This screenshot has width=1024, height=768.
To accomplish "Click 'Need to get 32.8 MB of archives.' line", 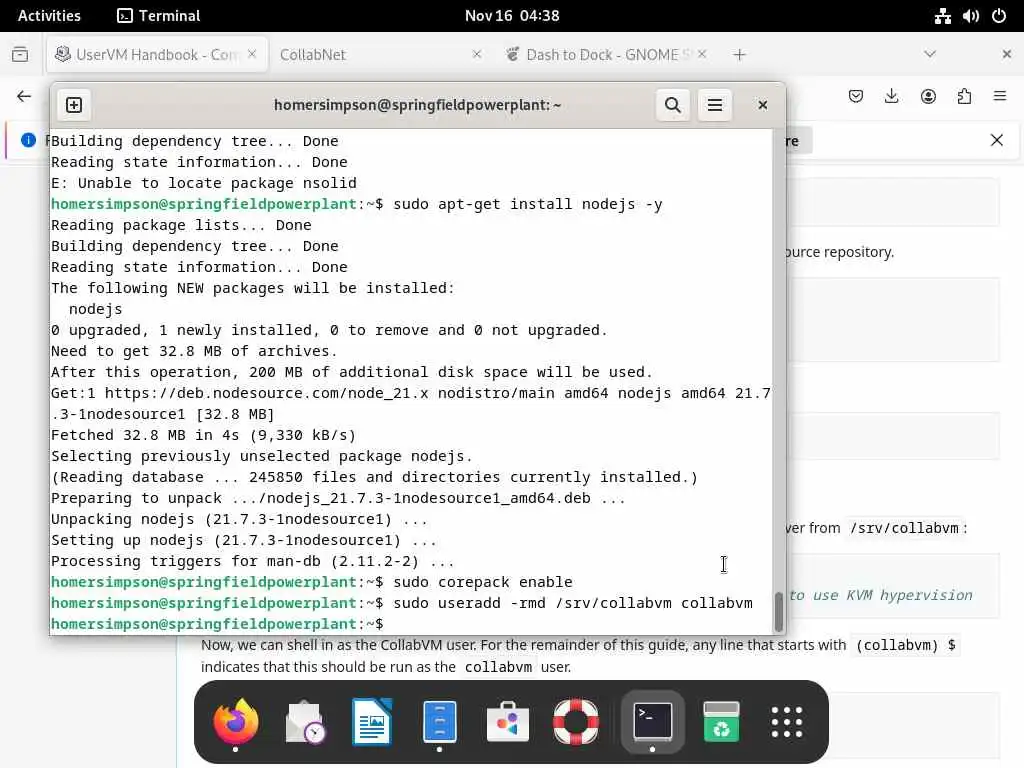I will [194, 351].
